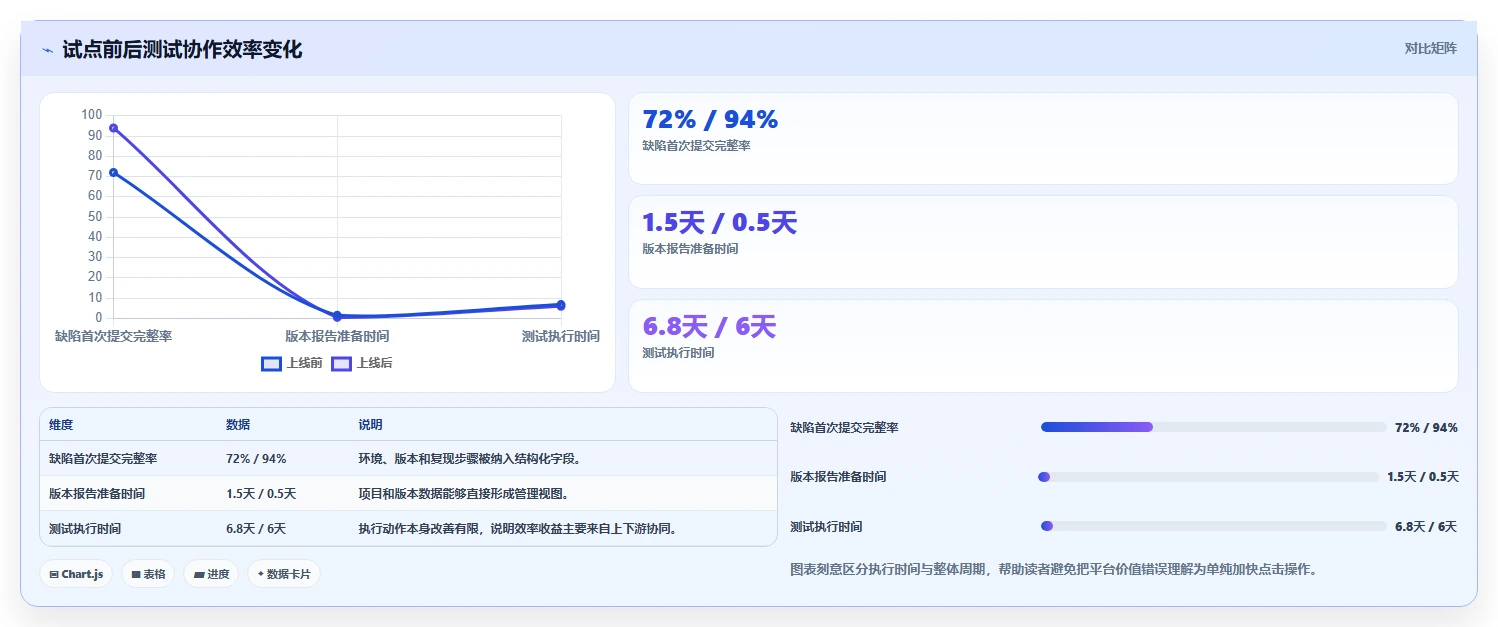
Task: Click the progress value 72% / 94%
Action: click(x=1426, y=427)
